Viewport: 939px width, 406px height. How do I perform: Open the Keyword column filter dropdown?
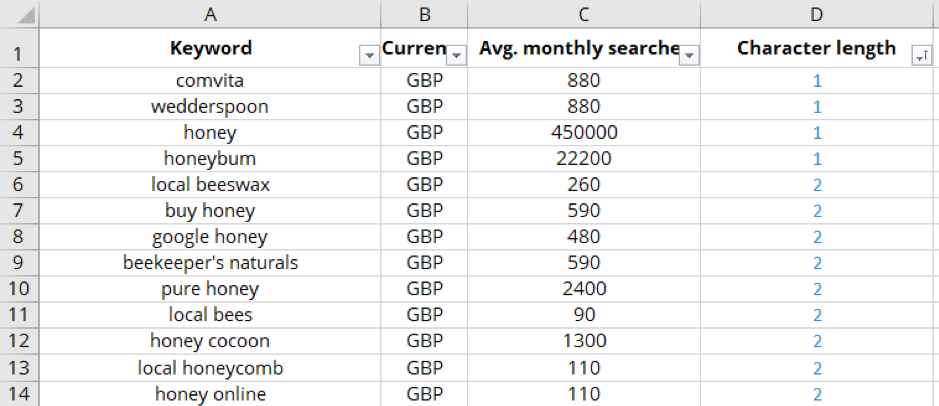(x=369, y=56)
